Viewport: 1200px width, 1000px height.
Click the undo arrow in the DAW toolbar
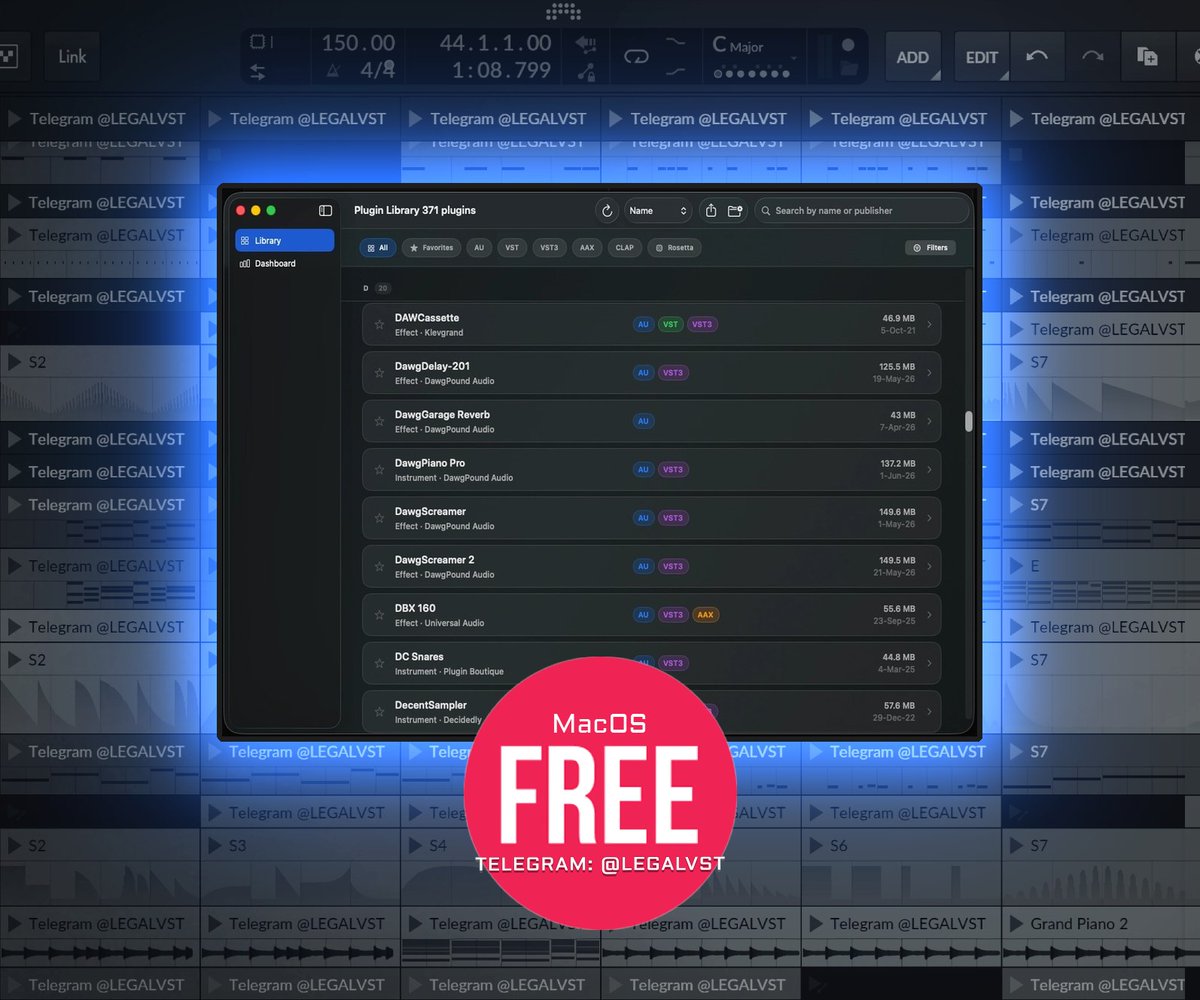[1037, 56]
